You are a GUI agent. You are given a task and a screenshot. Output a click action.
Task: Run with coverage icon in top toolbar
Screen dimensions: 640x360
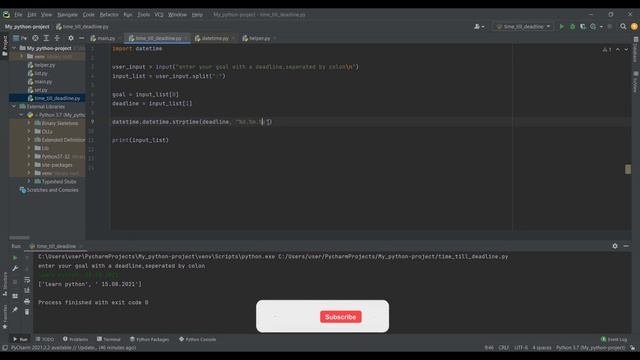[x=583, y=27]
